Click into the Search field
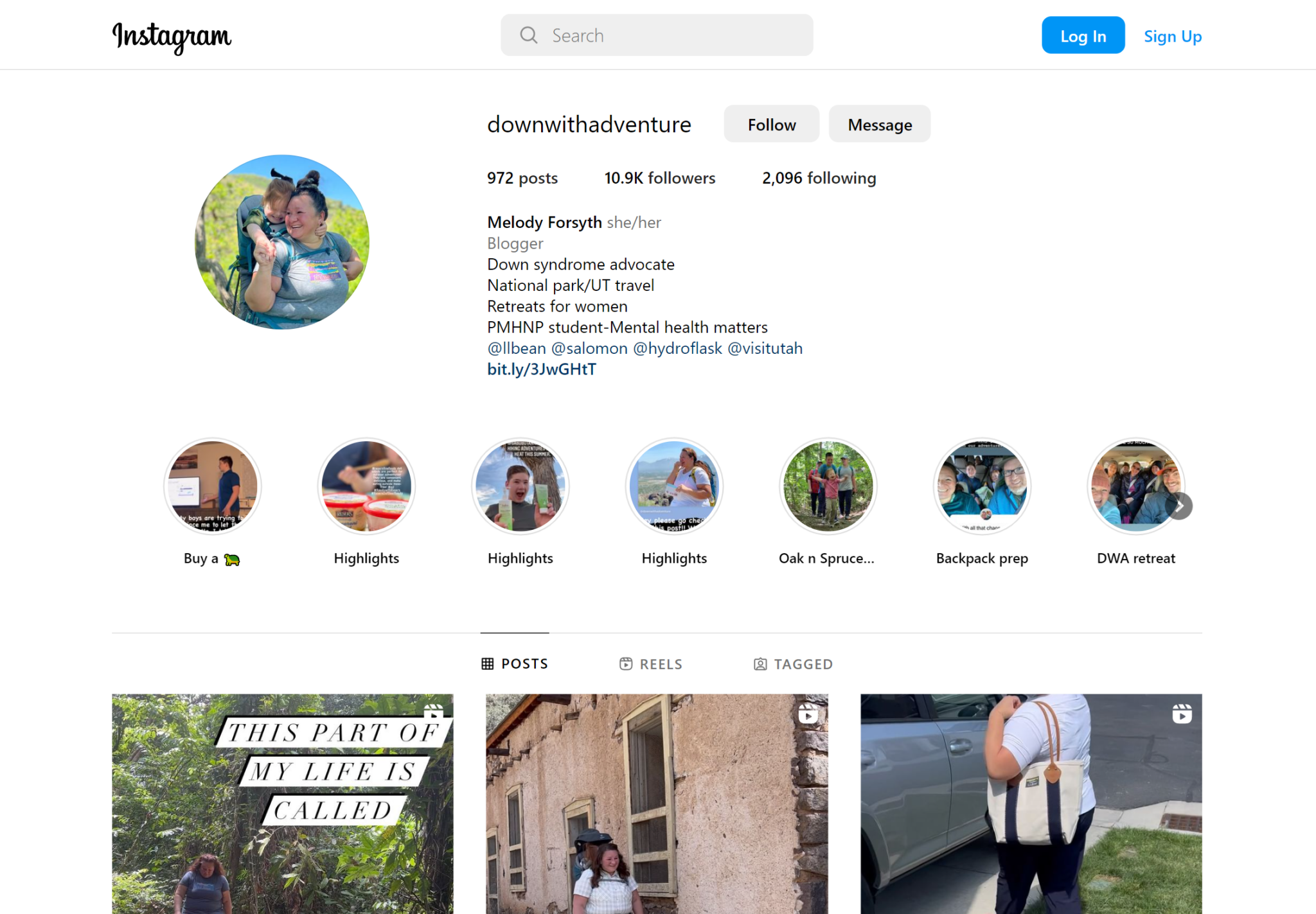This screenshot has width=1316, height=914. coord(657,35)
